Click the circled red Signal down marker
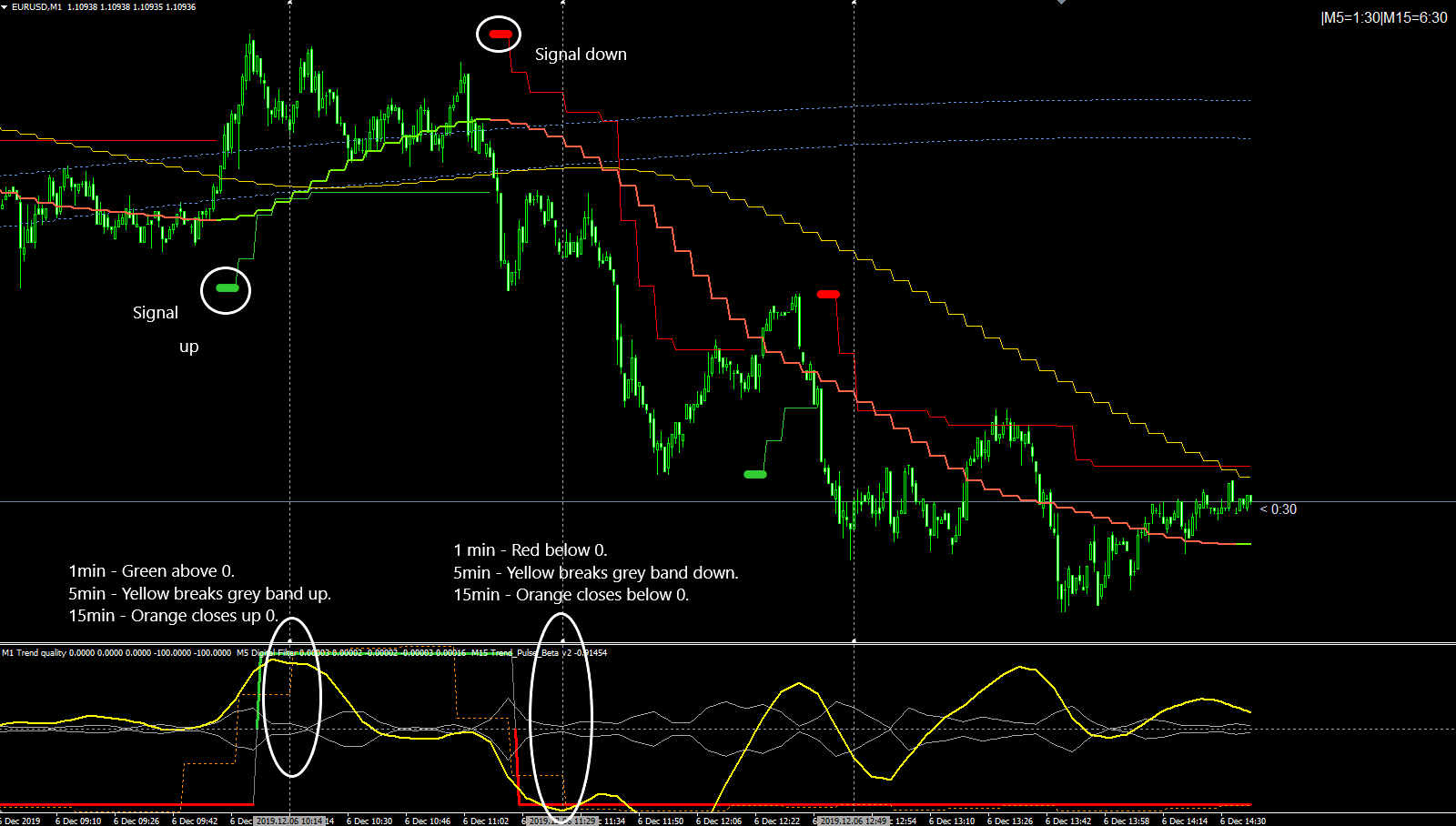1456x826 pixels. (500, 34)
